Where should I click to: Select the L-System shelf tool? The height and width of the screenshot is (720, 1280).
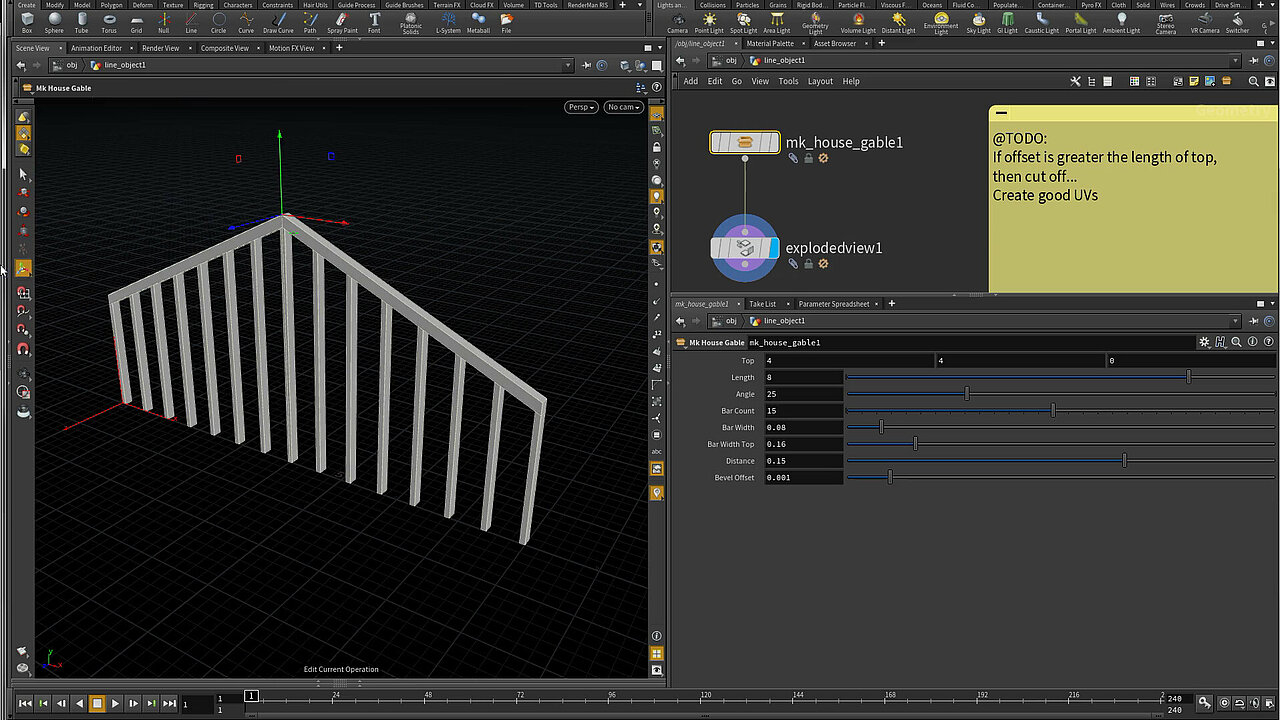click(x=447, y=22)
